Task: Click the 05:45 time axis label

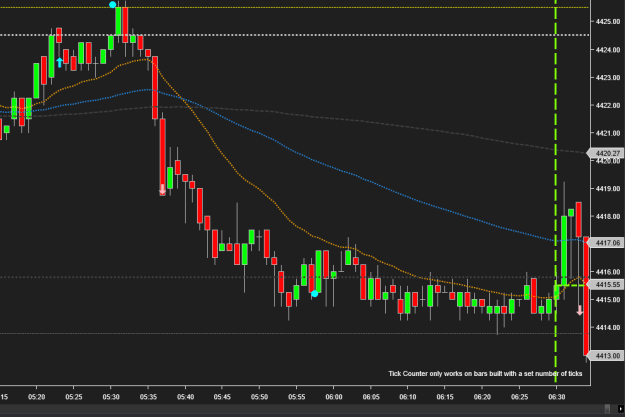Action: coord(222,397)
